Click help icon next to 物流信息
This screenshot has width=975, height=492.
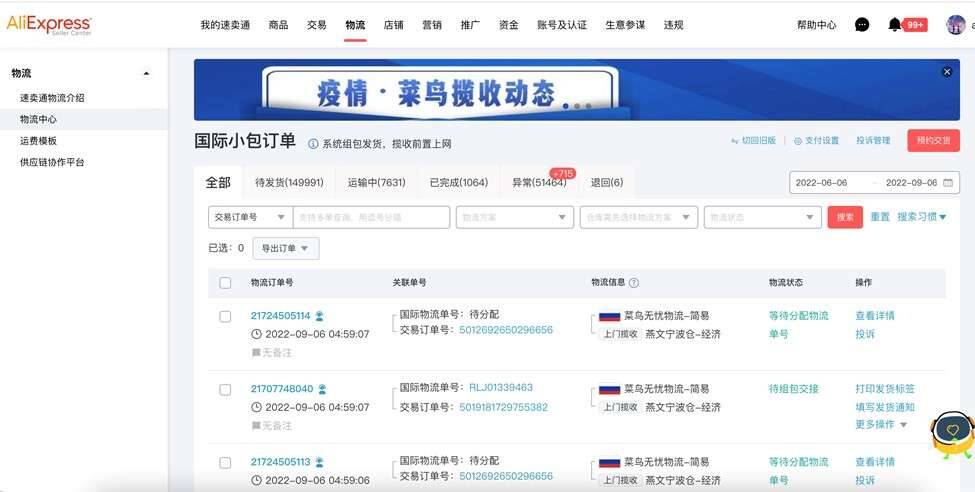click(634, 282)
